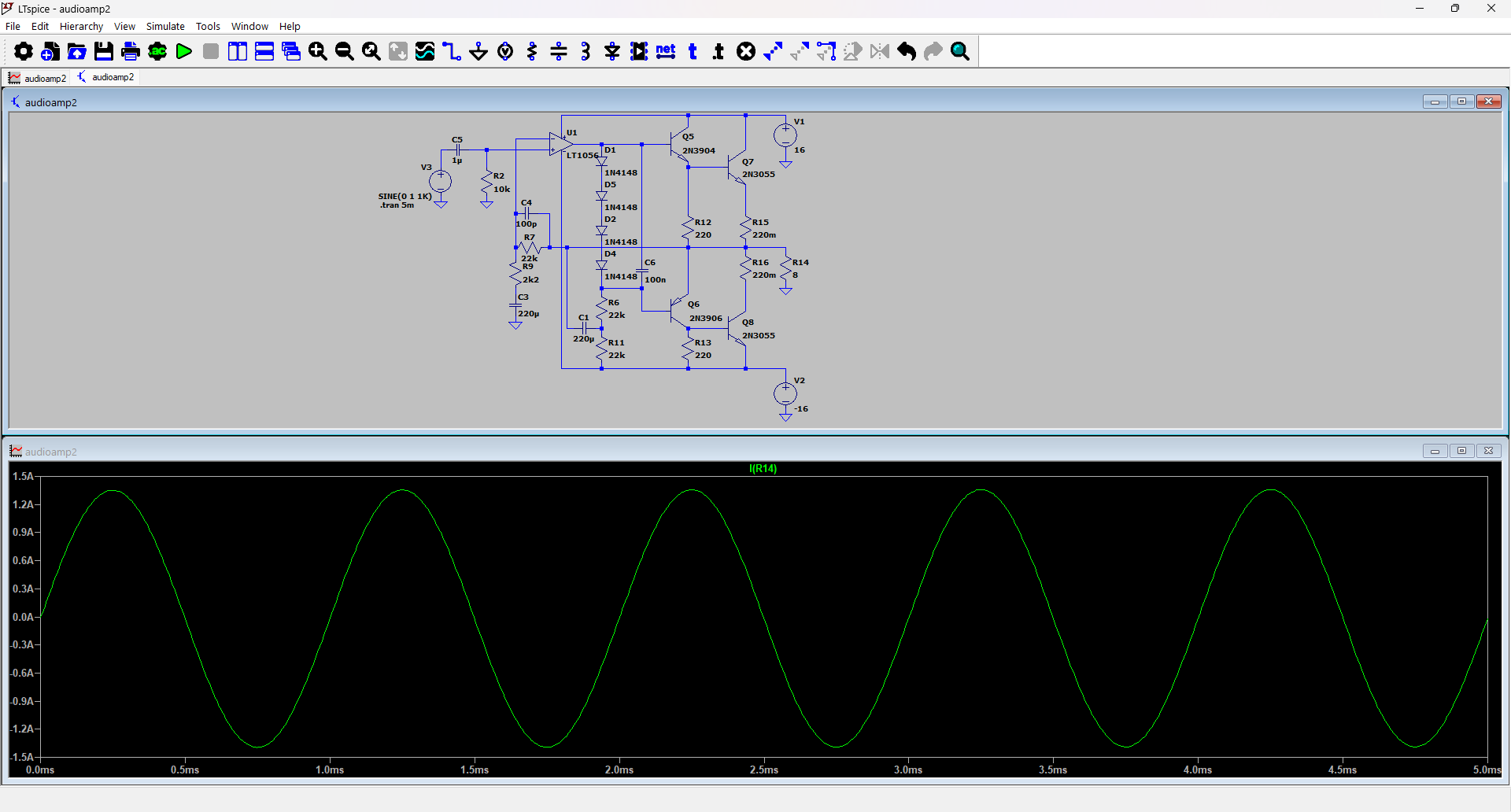Click the .tran 5m directive text
The height and width of the screenshot is (812, 1511).
pos(397,205)
